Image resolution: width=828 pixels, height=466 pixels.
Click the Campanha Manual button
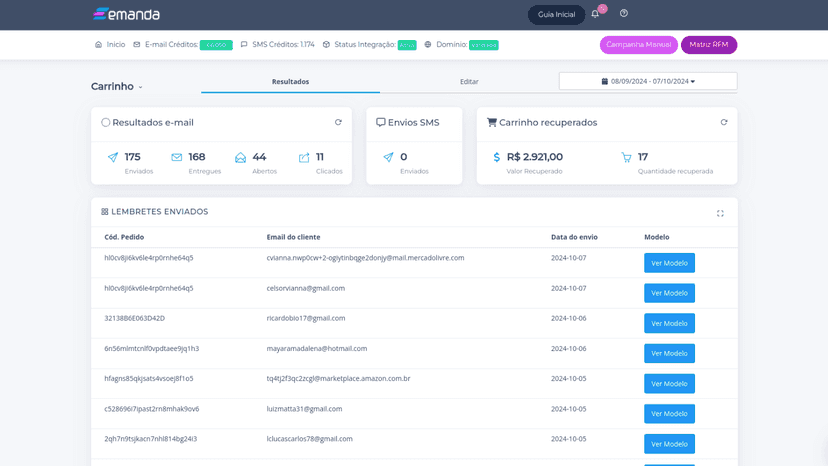(x=638, y=45)
